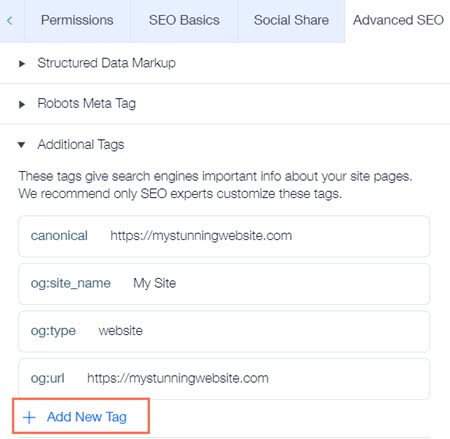The height and width of the screenshot is (439, 450).
Task: Expand the Structured Data Markup arrow
Action: [x=22, y=64]
